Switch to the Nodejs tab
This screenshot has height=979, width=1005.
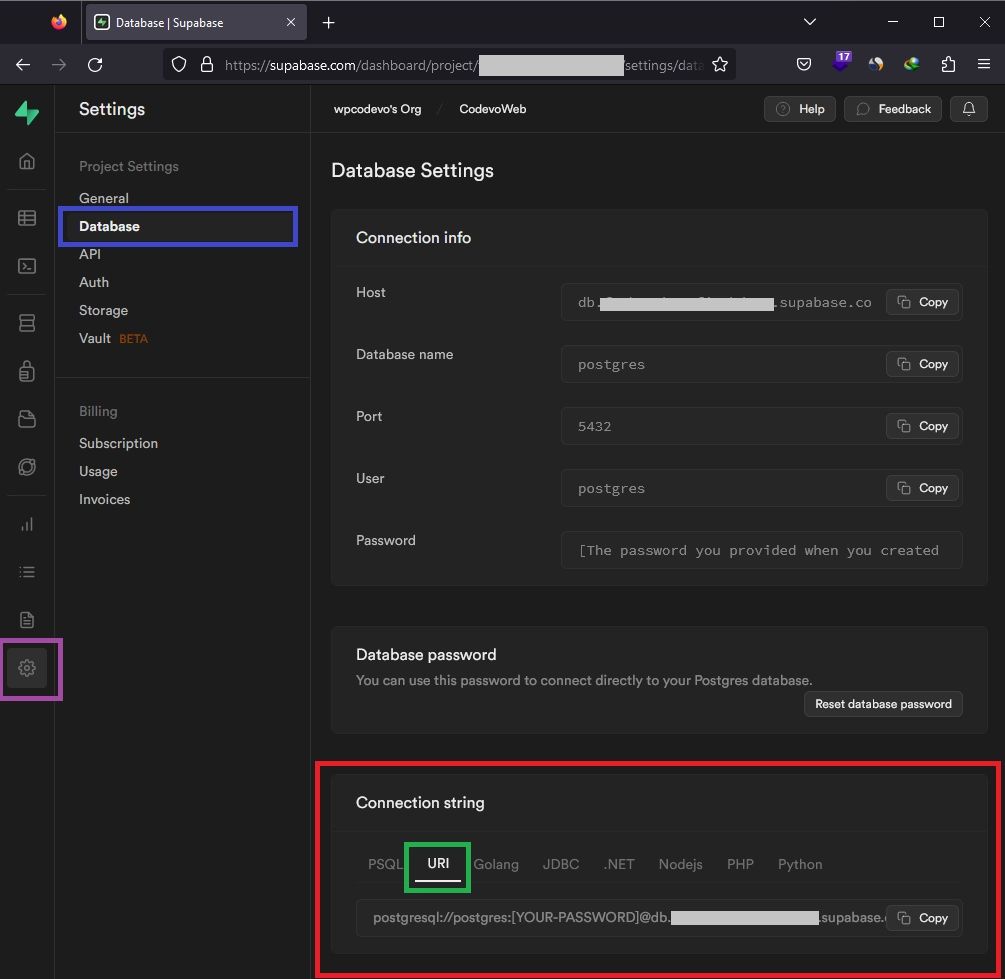coord(681,864)
